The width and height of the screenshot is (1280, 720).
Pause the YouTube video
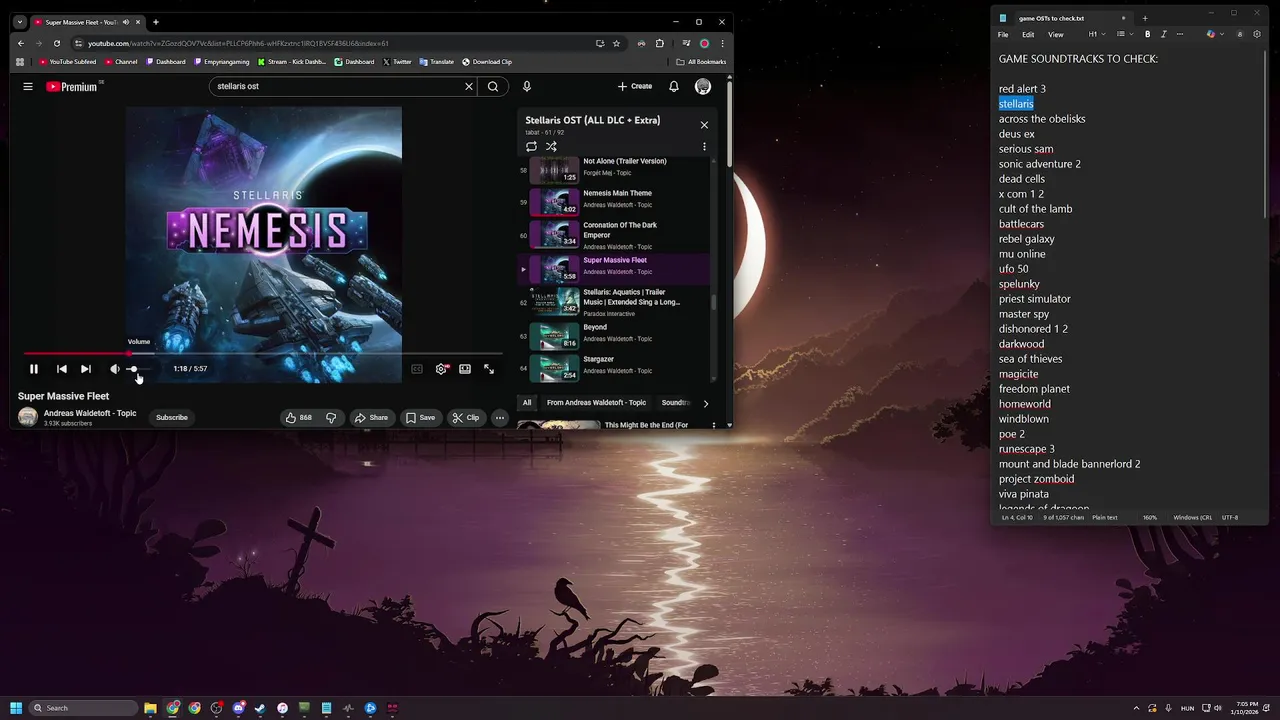(34, 369)
